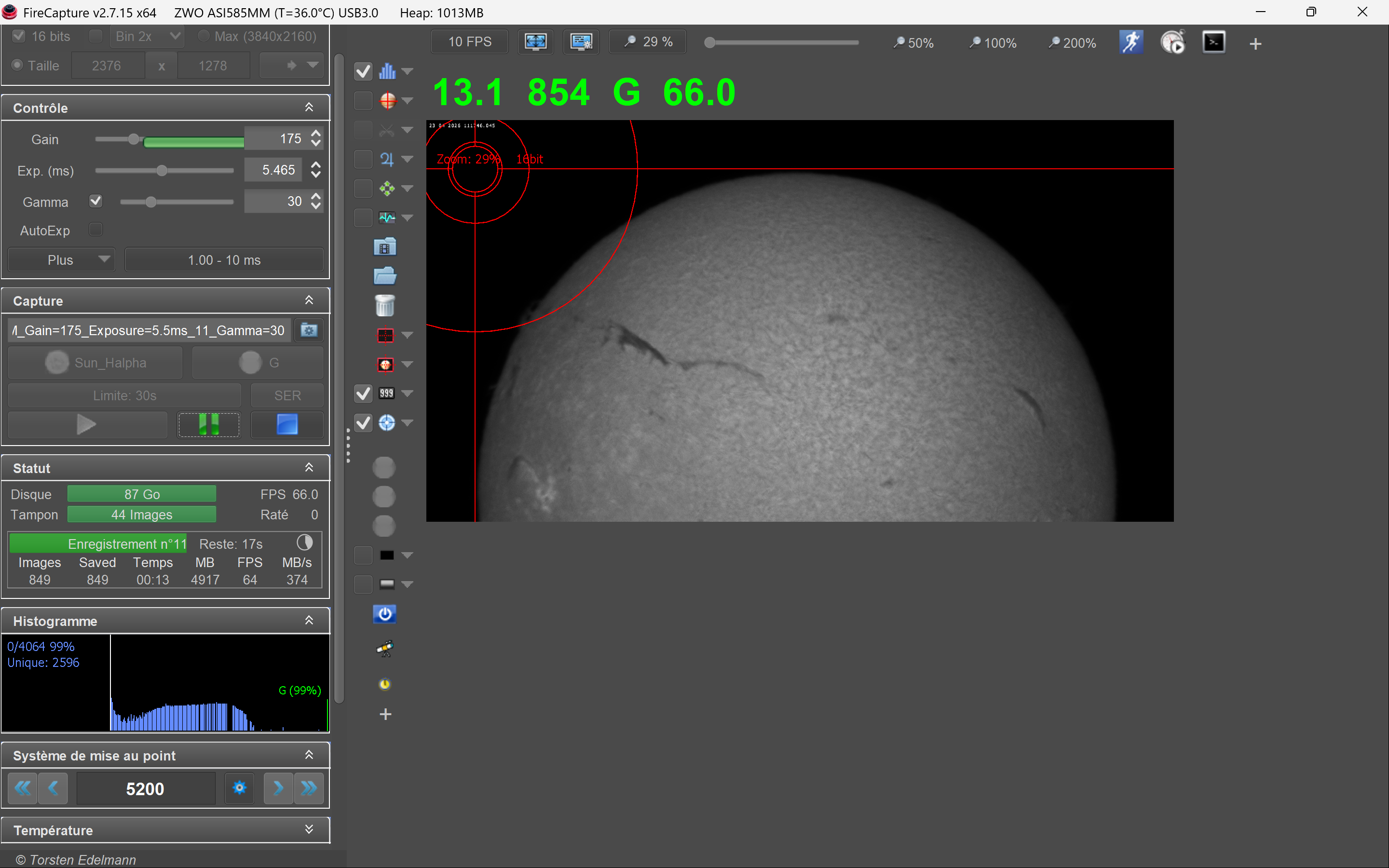Open the Plus dropdown menu
Viewport: 1389px width, 868px height.
(61, 260)
